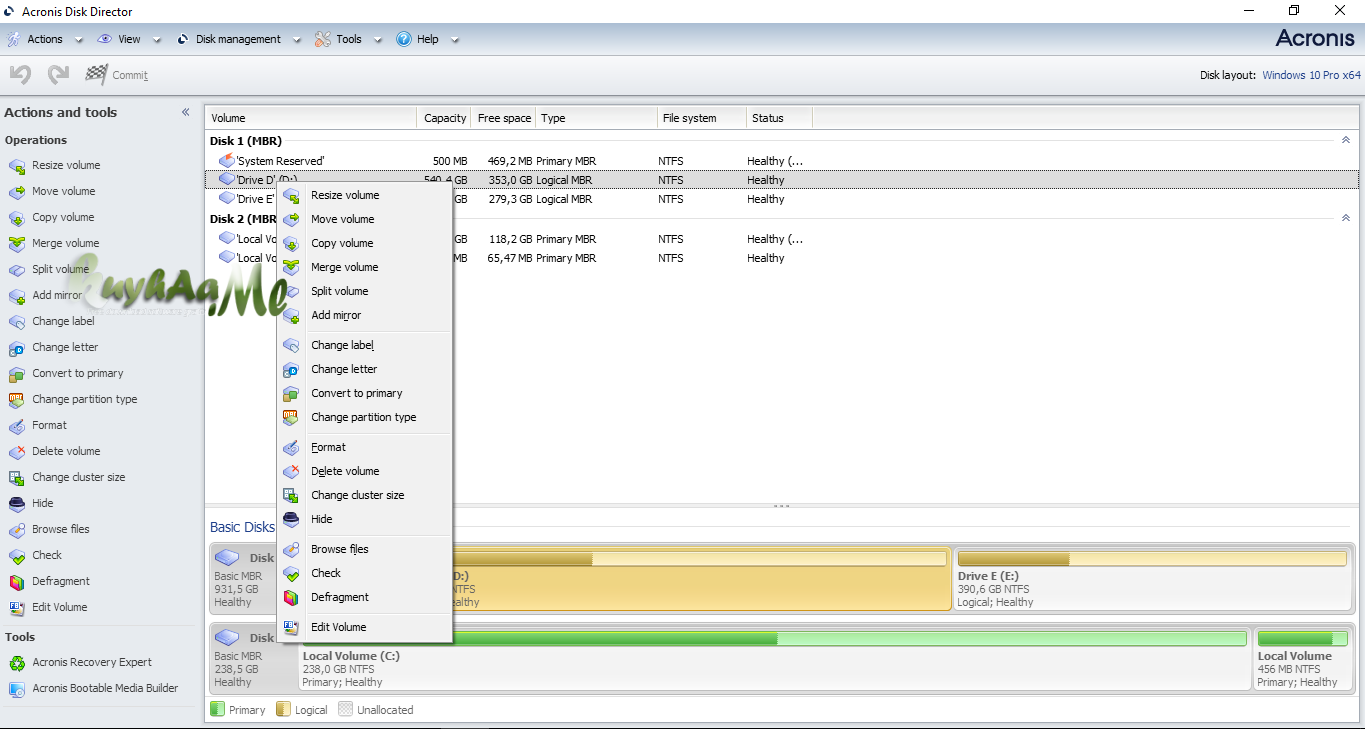Screen dimensions: 1365x729
Task: Click the Primary legend color swatch
Action: 217,710
